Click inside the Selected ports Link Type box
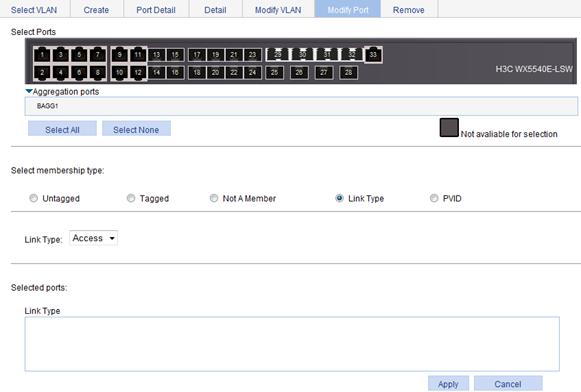Viewport: 581px width, 392px height. 292,344
